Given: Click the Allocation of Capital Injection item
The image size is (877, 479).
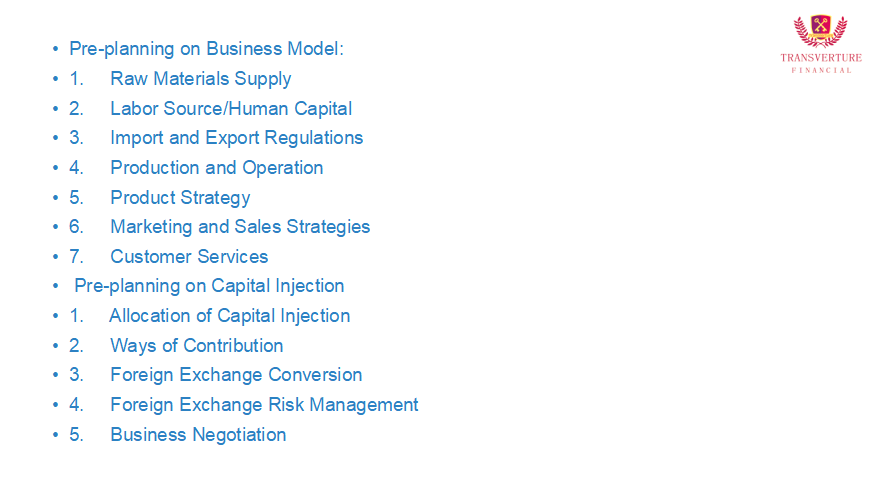Looking at the screenshot, I should coord(229,316).
